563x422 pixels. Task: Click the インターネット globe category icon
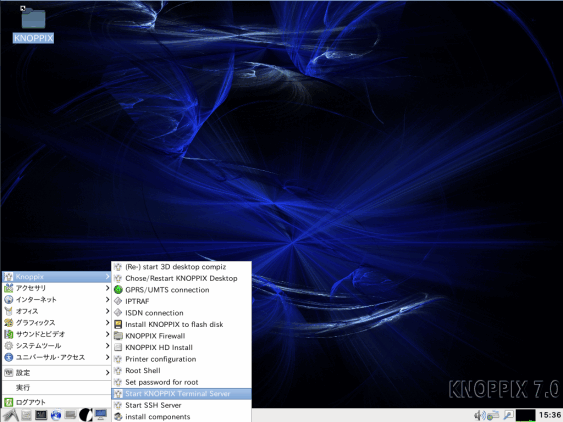[x=8, y=300]
